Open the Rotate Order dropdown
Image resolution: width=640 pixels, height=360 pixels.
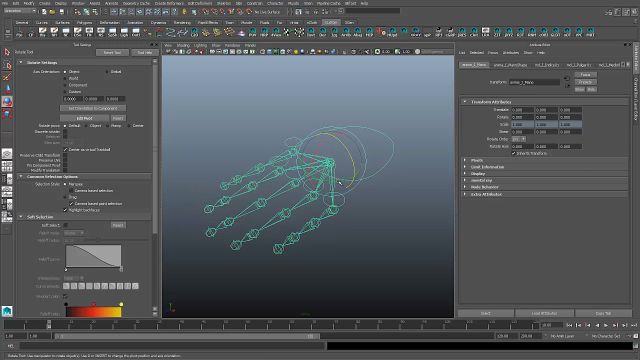[x=518, y=139]
